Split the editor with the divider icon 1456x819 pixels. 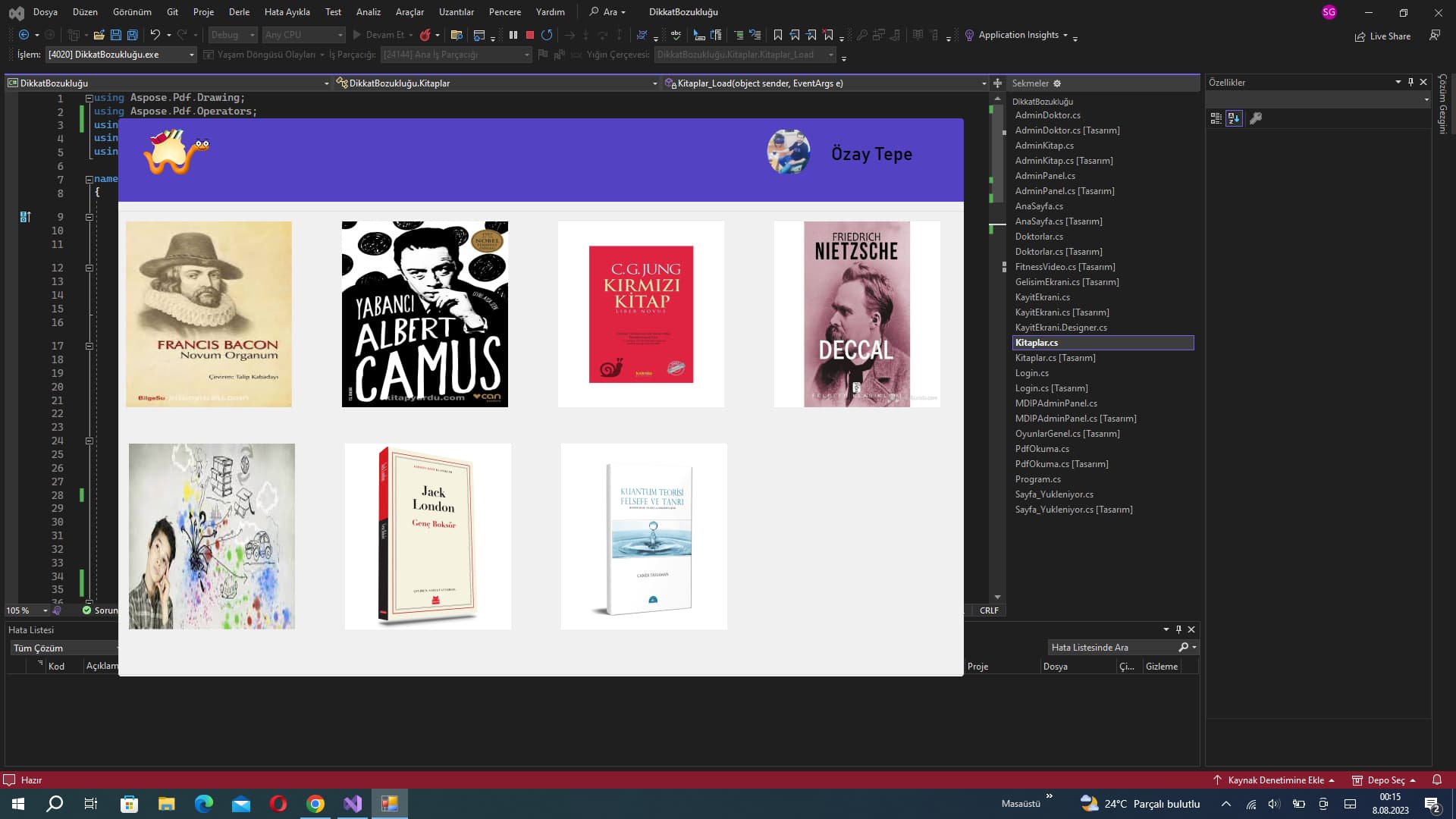point(998,83)
